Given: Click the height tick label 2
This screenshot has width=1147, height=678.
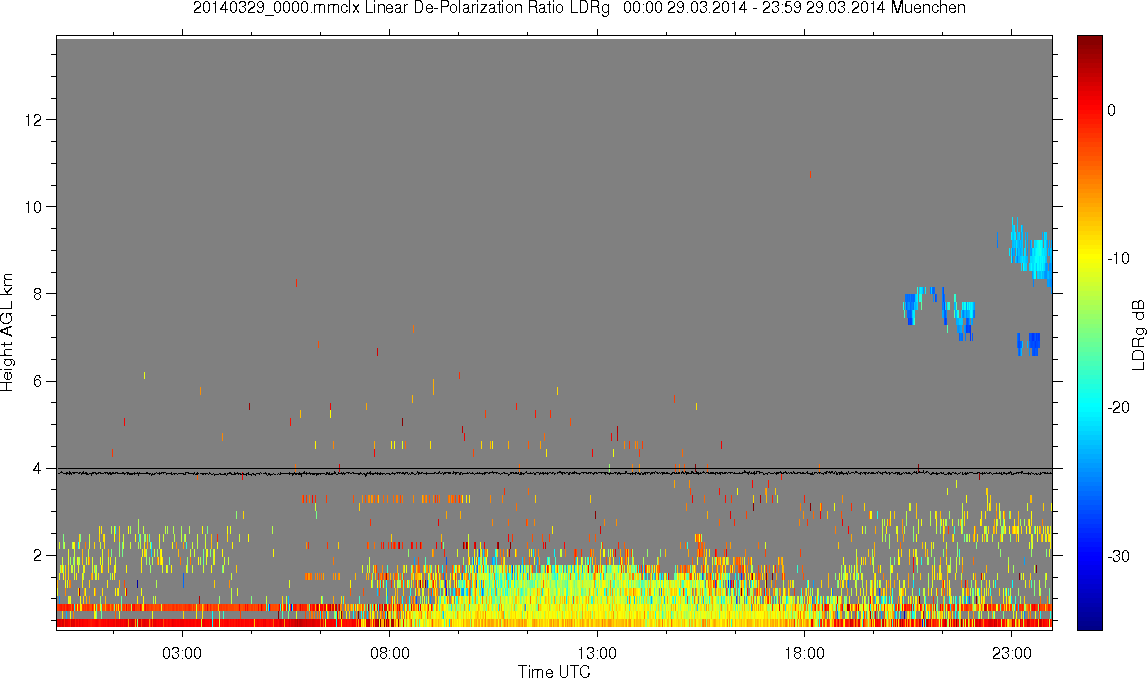Looking at the screenshot, I should pyautogui.click(x=37, y=555).
